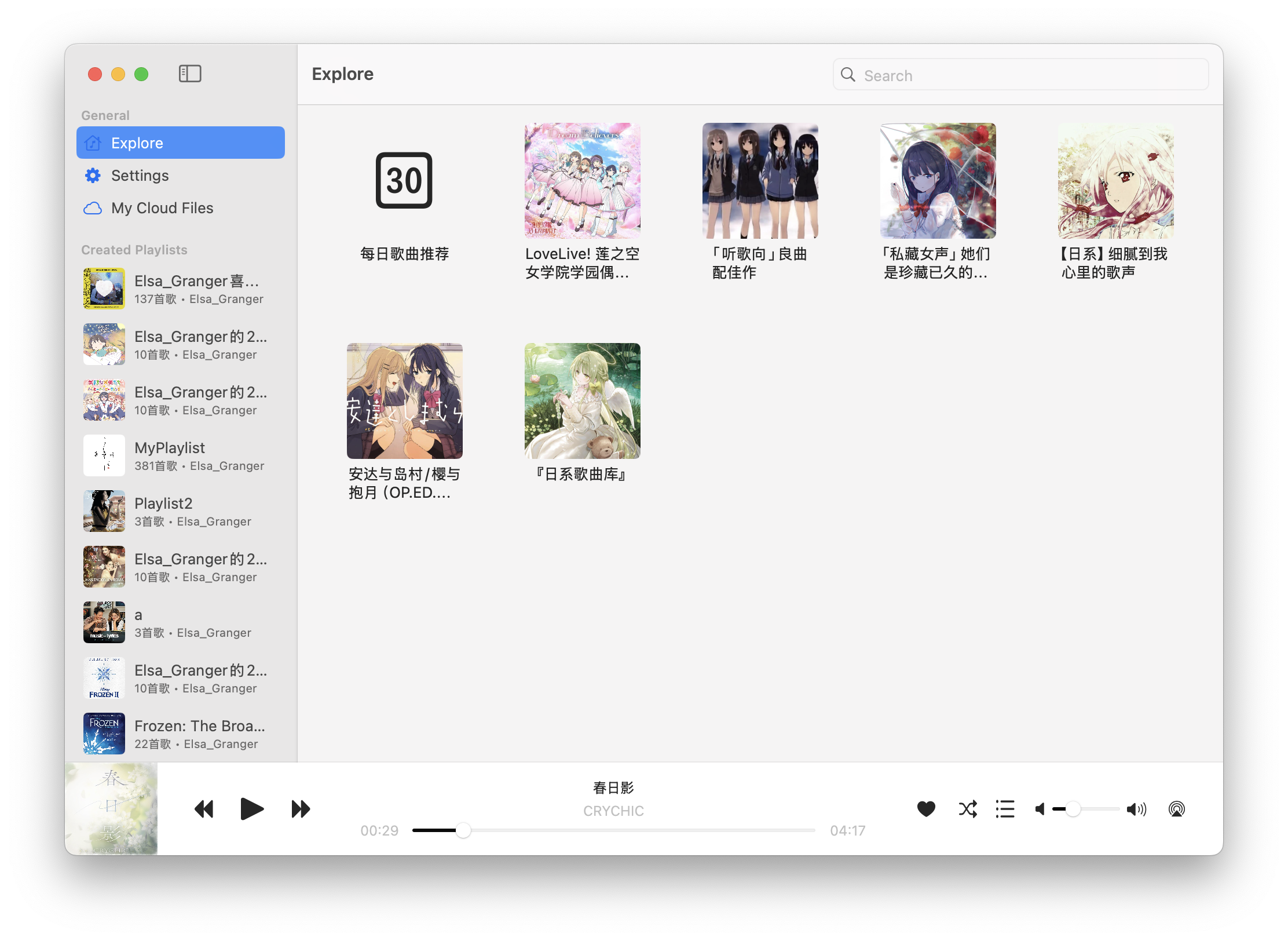
Task: Open the Settings sidebar item
Action: click(x=181, y=176)
